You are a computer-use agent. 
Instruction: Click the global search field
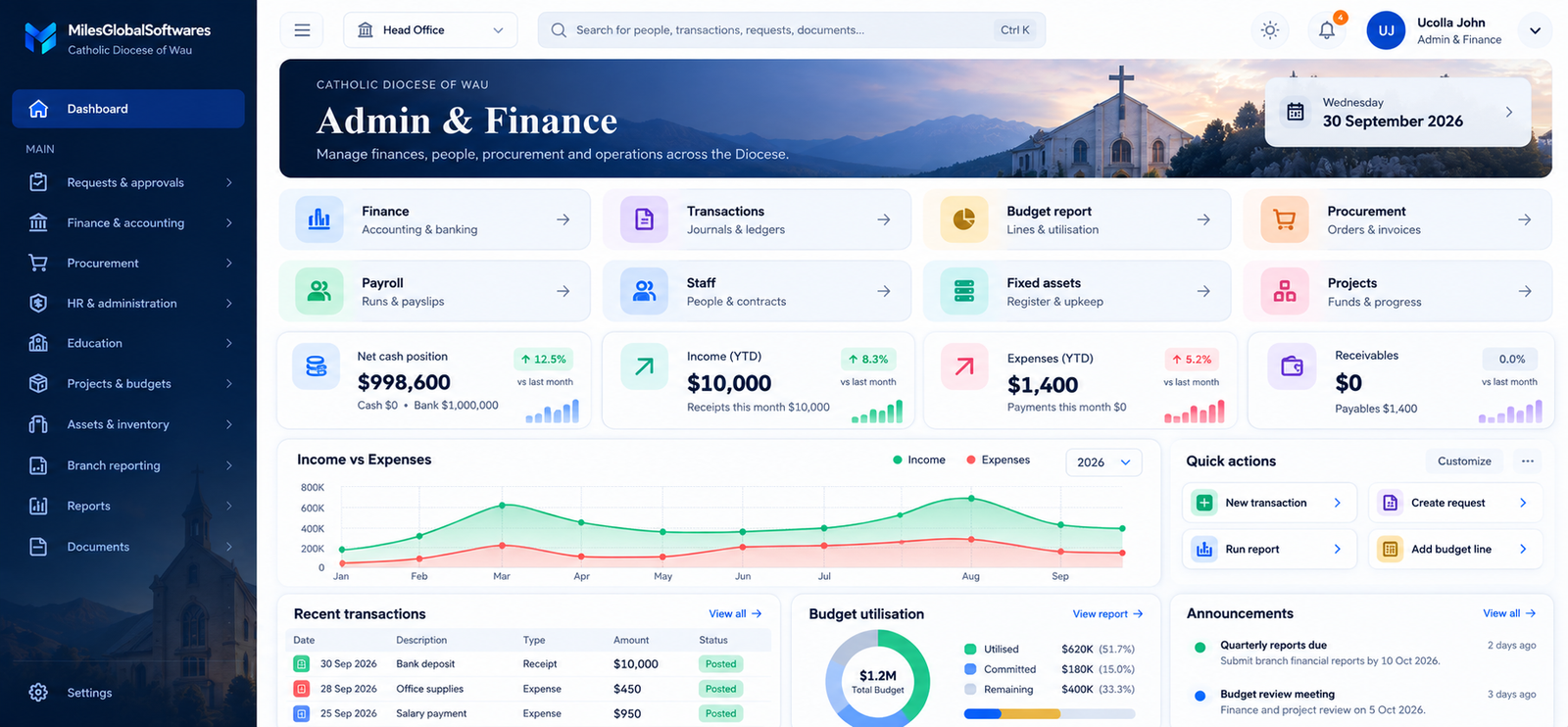[792, 30]
